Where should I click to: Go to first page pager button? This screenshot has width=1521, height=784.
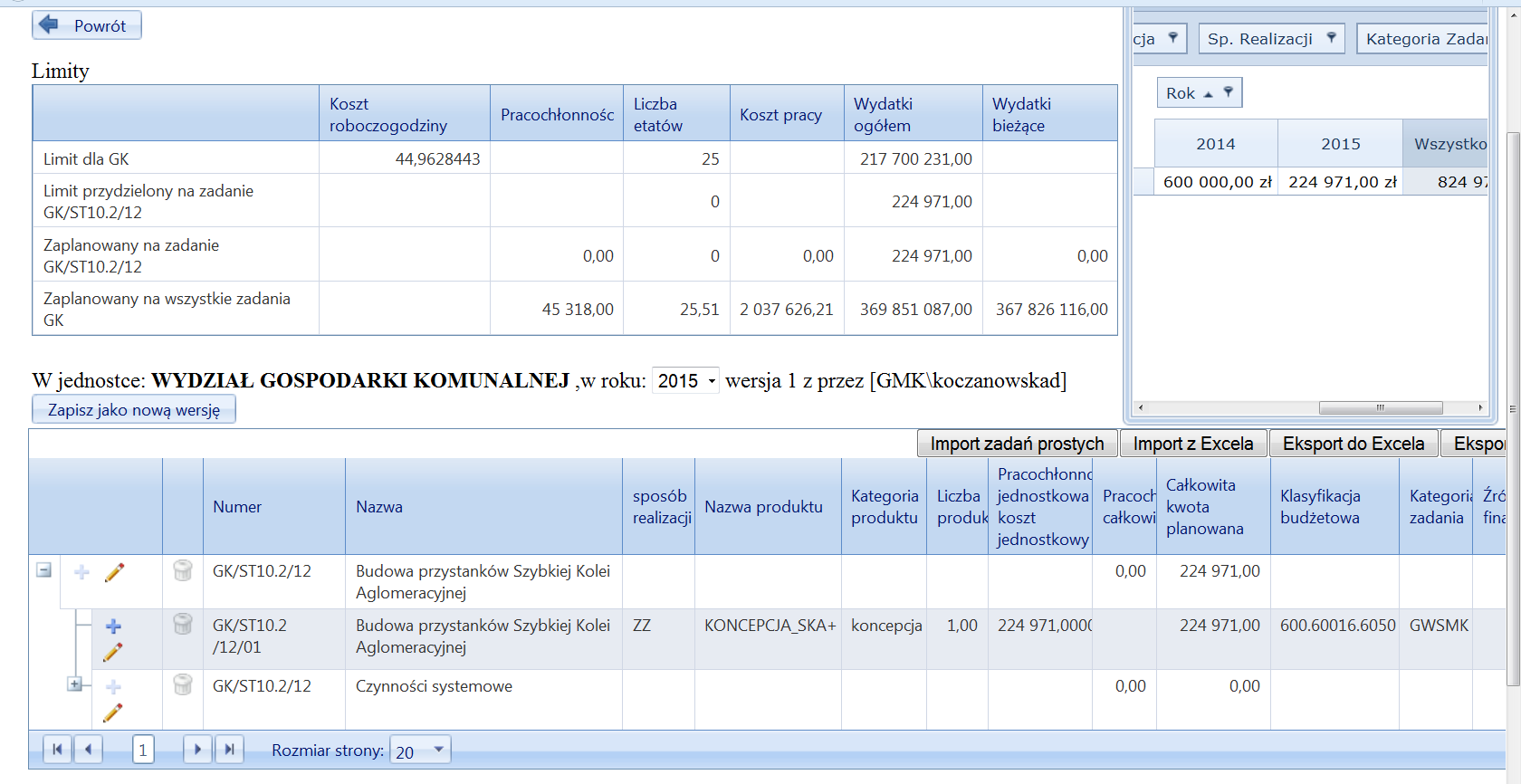tap(57, 750)
